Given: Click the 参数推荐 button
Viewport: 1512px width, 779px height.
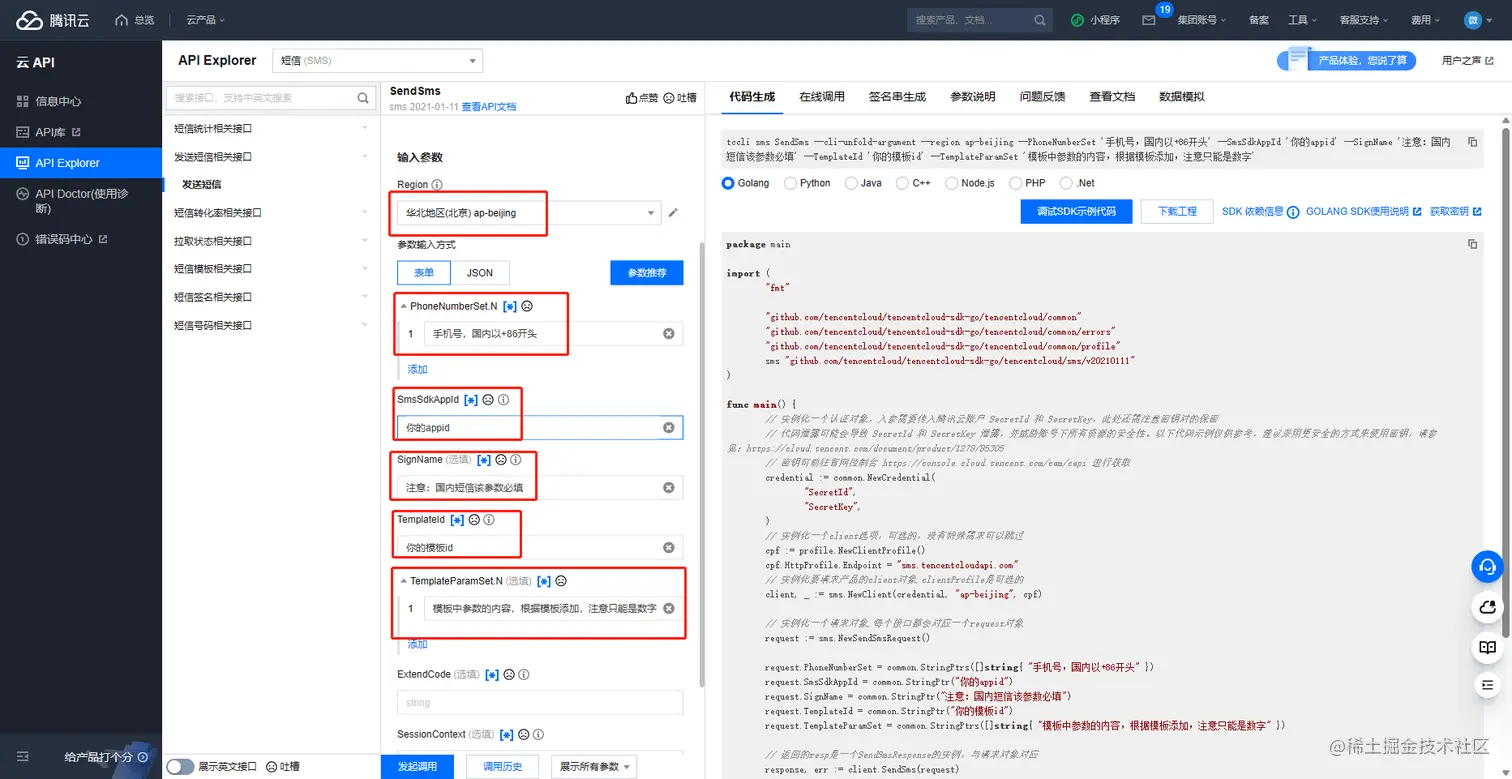Looking at the screenshot, I should pyautogui.click(x=647, y=273).
